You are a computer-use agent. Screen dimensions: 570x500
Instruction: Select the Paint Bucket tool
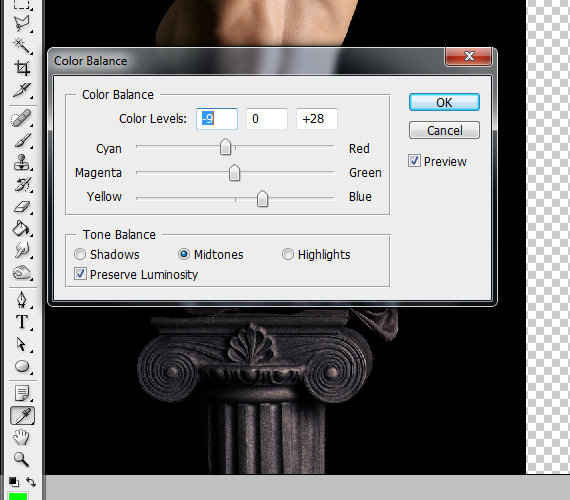(x=22, y=229)
